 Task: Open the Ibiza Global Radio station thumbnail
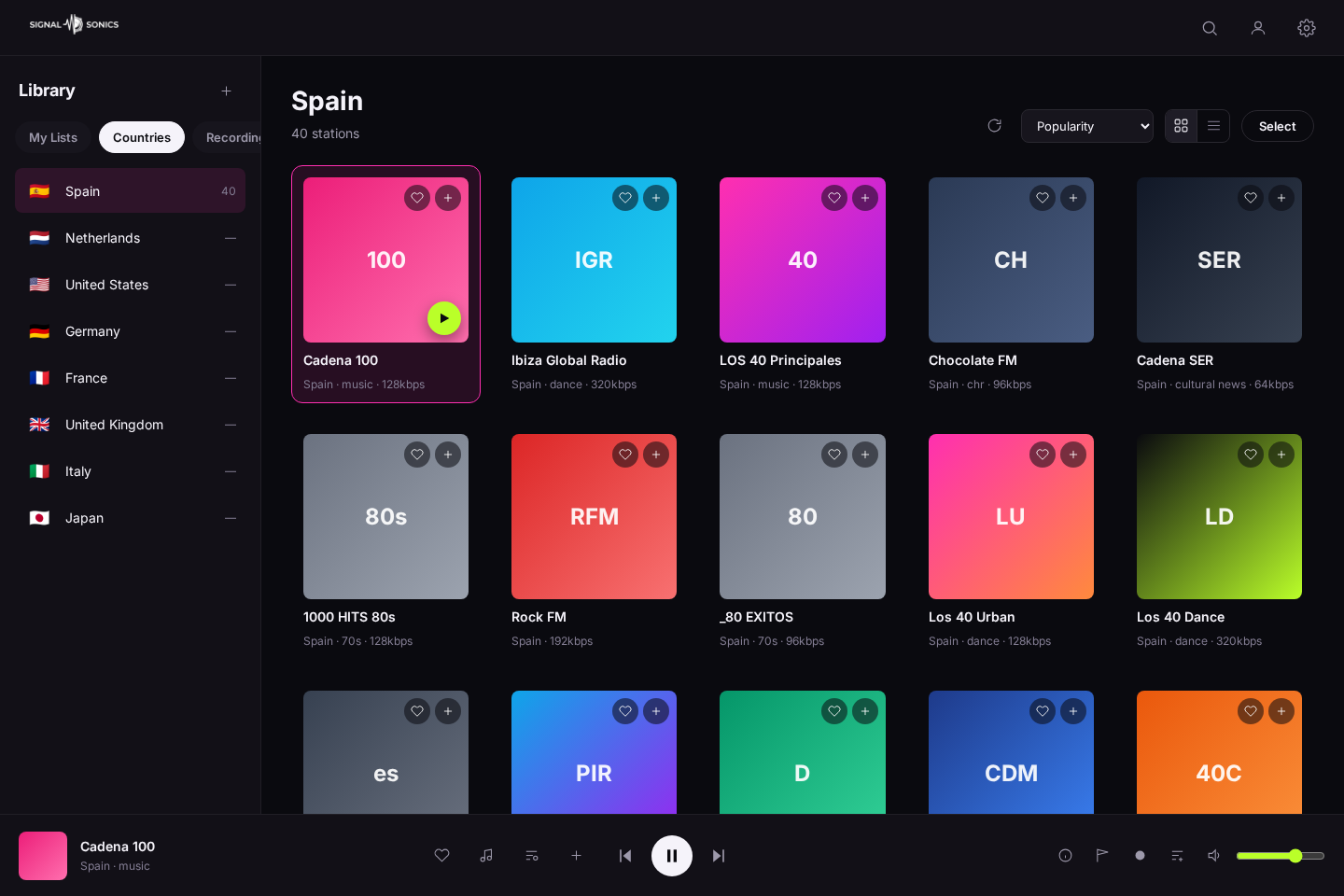click(594, 259)
